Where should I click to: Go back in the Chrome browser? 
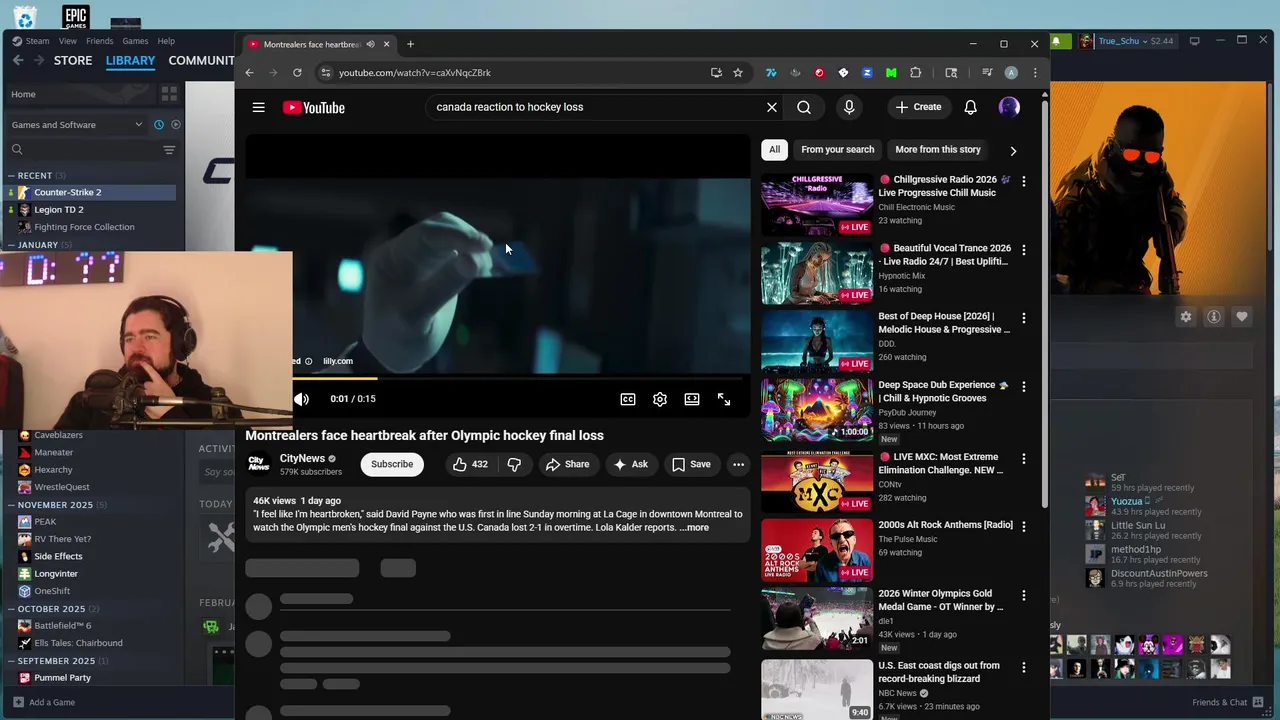(x=249, y=72)
